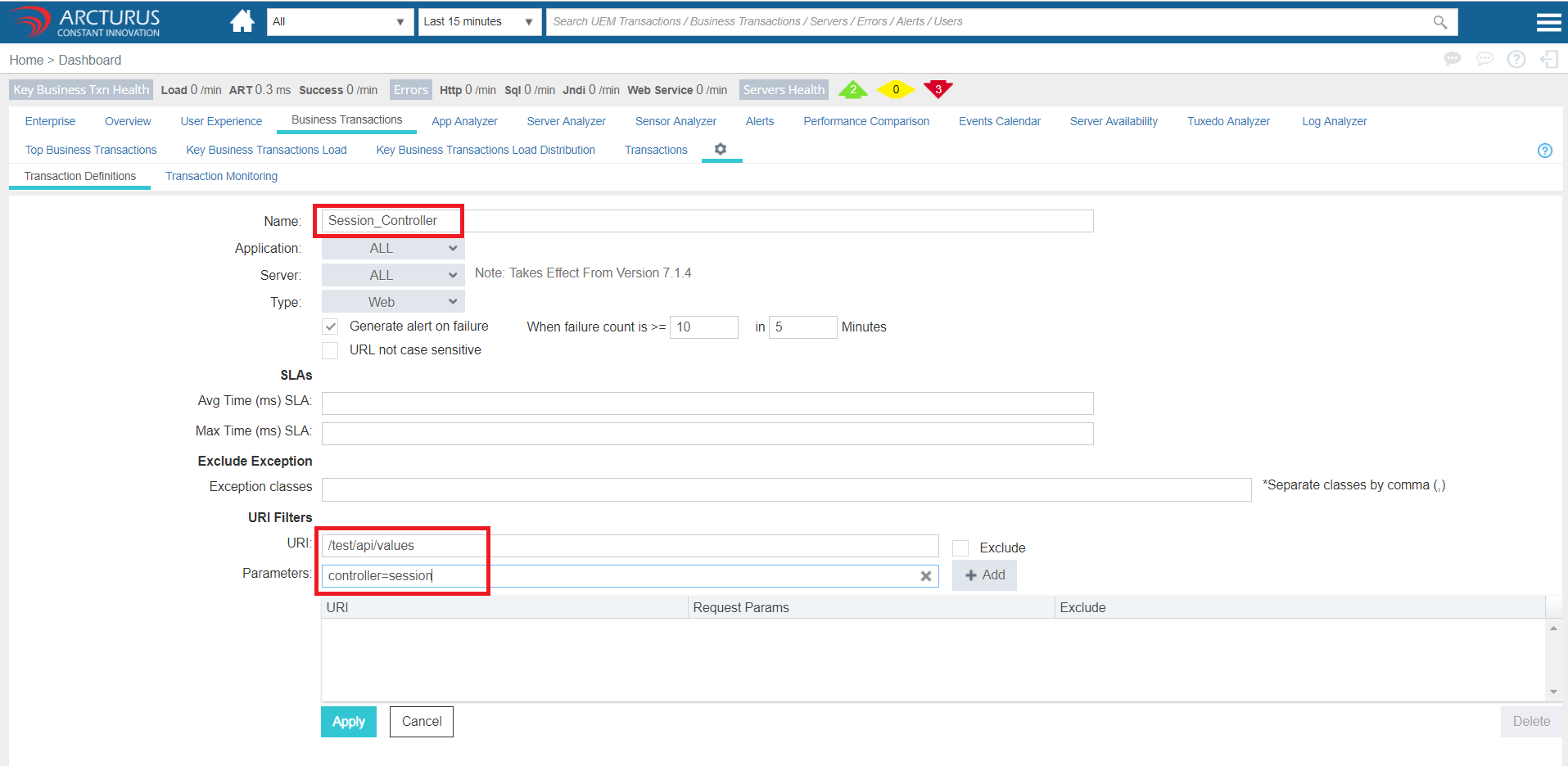This screenshot has height=766, width=1568.
Task: Open blue help icon below tabs
Action: pyautogui.click(x=1544, y=151)
